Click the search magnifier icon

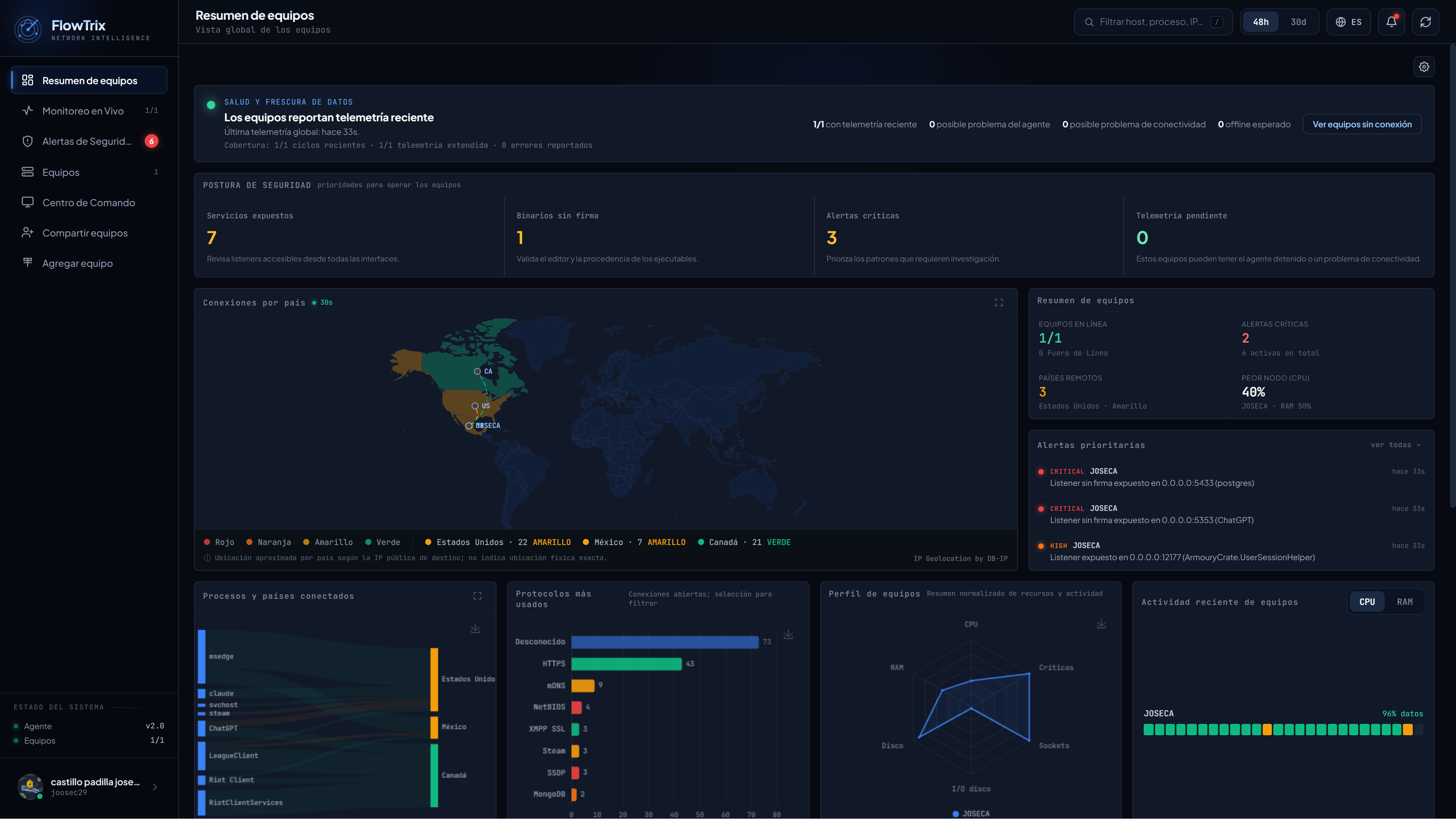[1089, 22]
